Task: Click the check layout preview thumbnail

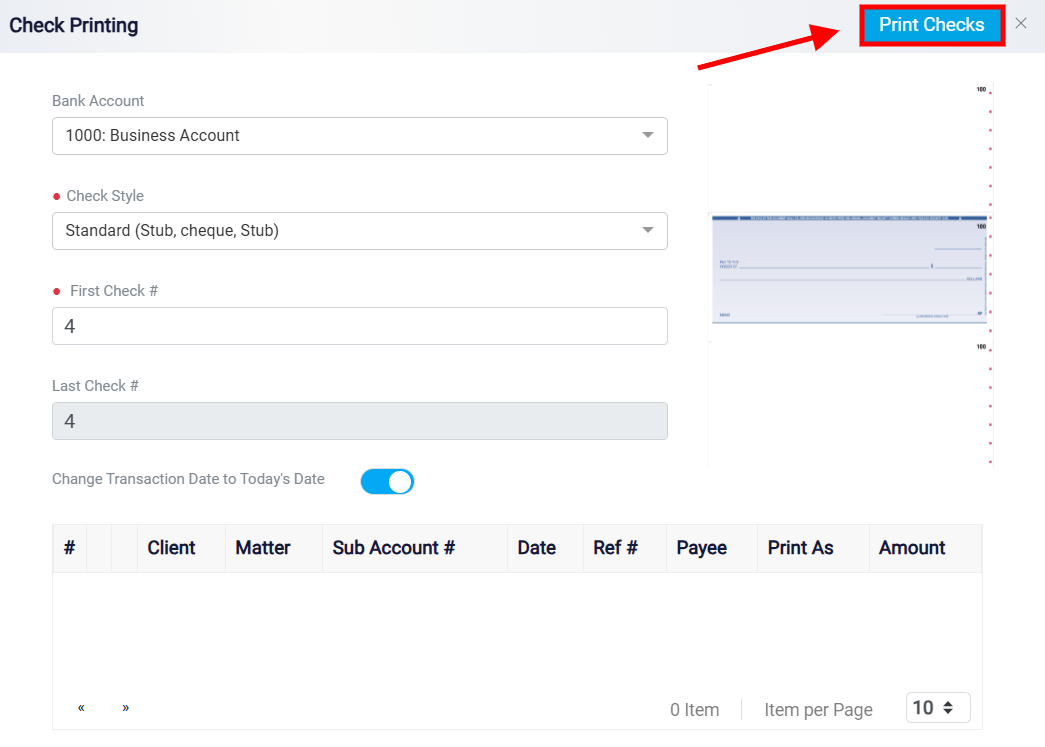Action: [850, 275]
